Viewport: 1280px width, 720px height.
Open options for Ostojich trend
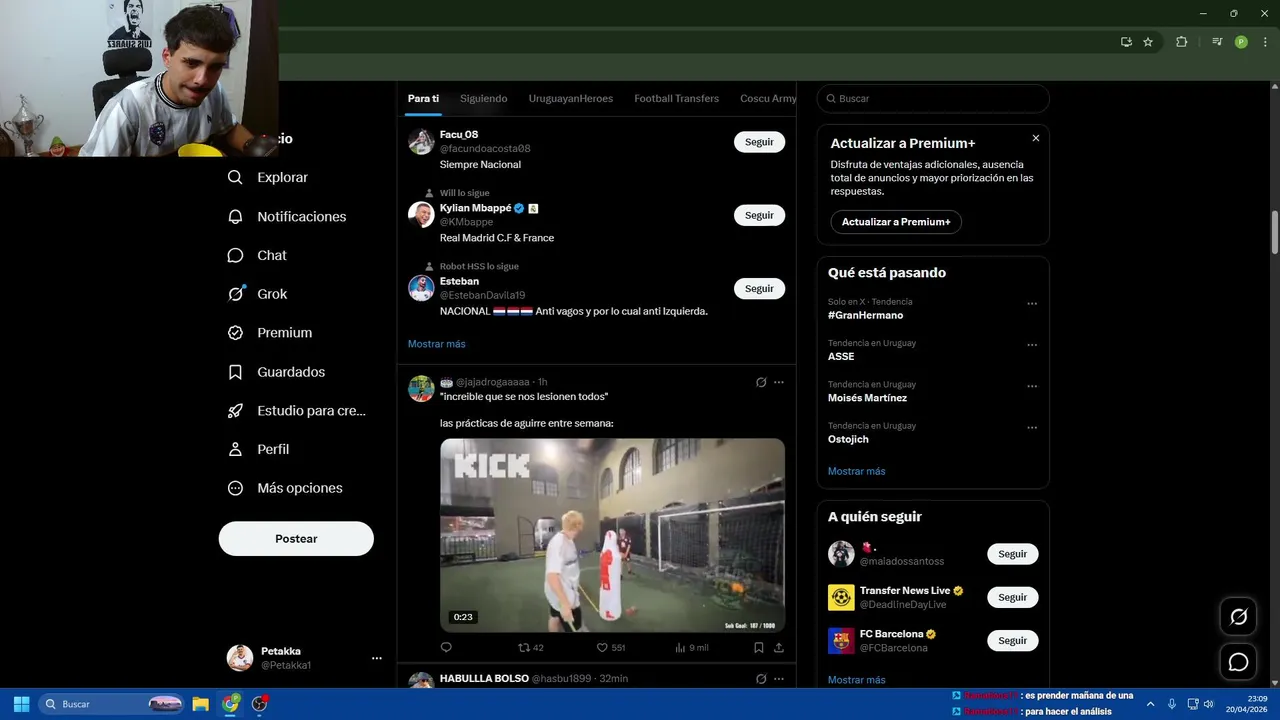(1032, 428)
